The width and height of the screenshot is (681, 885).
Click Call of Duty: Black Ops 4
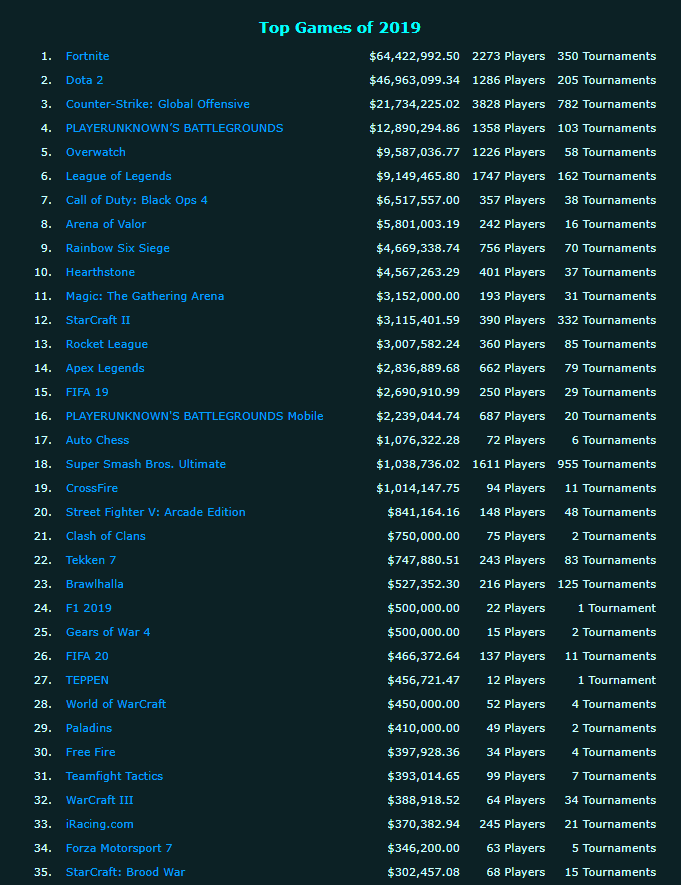(x=136, y=200)
